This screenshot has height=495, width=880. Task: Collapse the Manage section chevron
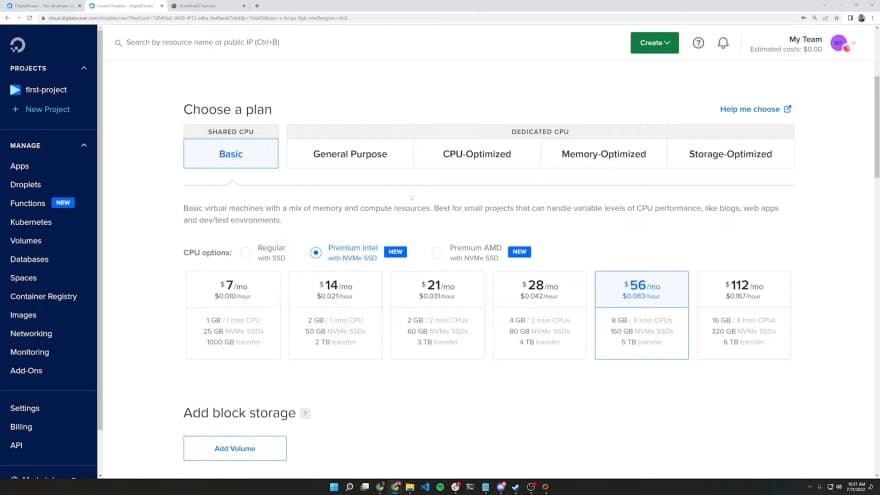point(84,145)
